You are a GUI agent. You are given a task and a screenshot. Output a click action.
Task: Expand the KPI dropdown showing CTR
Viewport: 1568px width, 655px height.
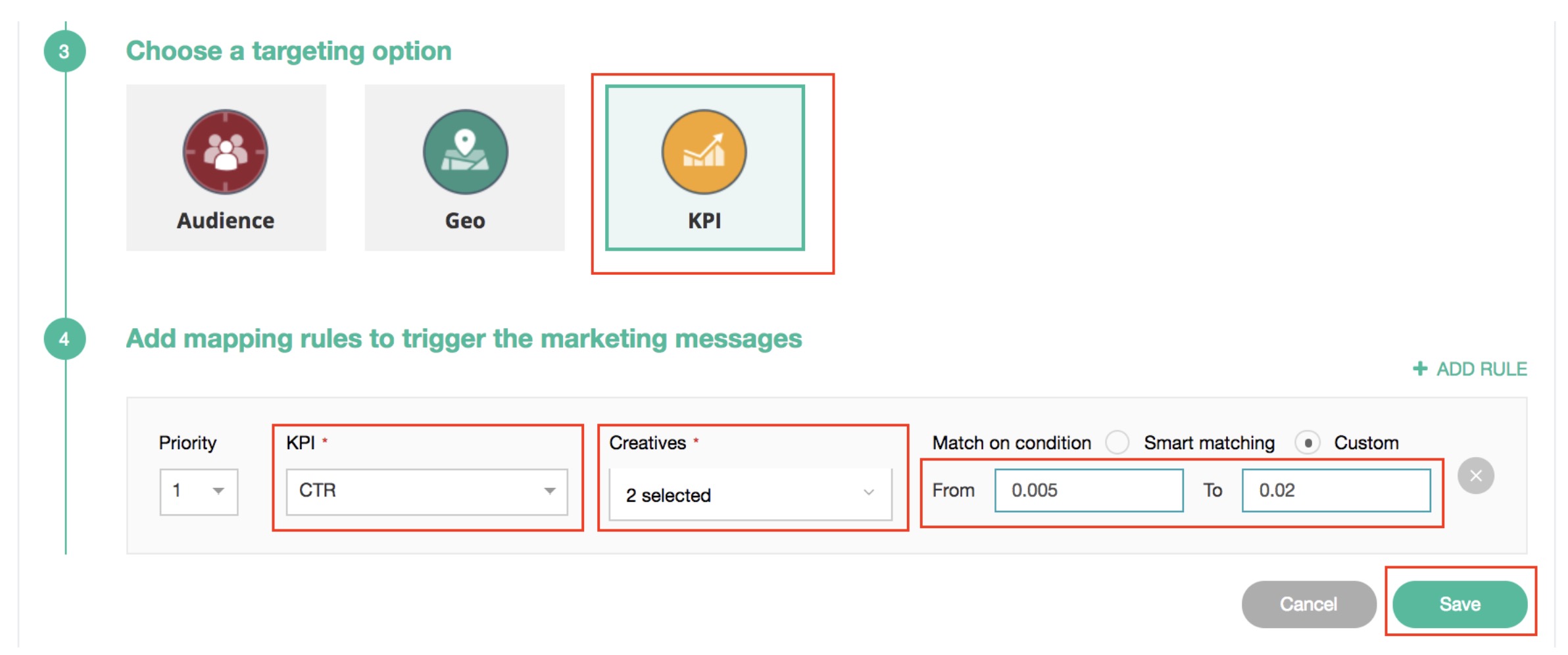pyautogui.click(x=426, y=491)
